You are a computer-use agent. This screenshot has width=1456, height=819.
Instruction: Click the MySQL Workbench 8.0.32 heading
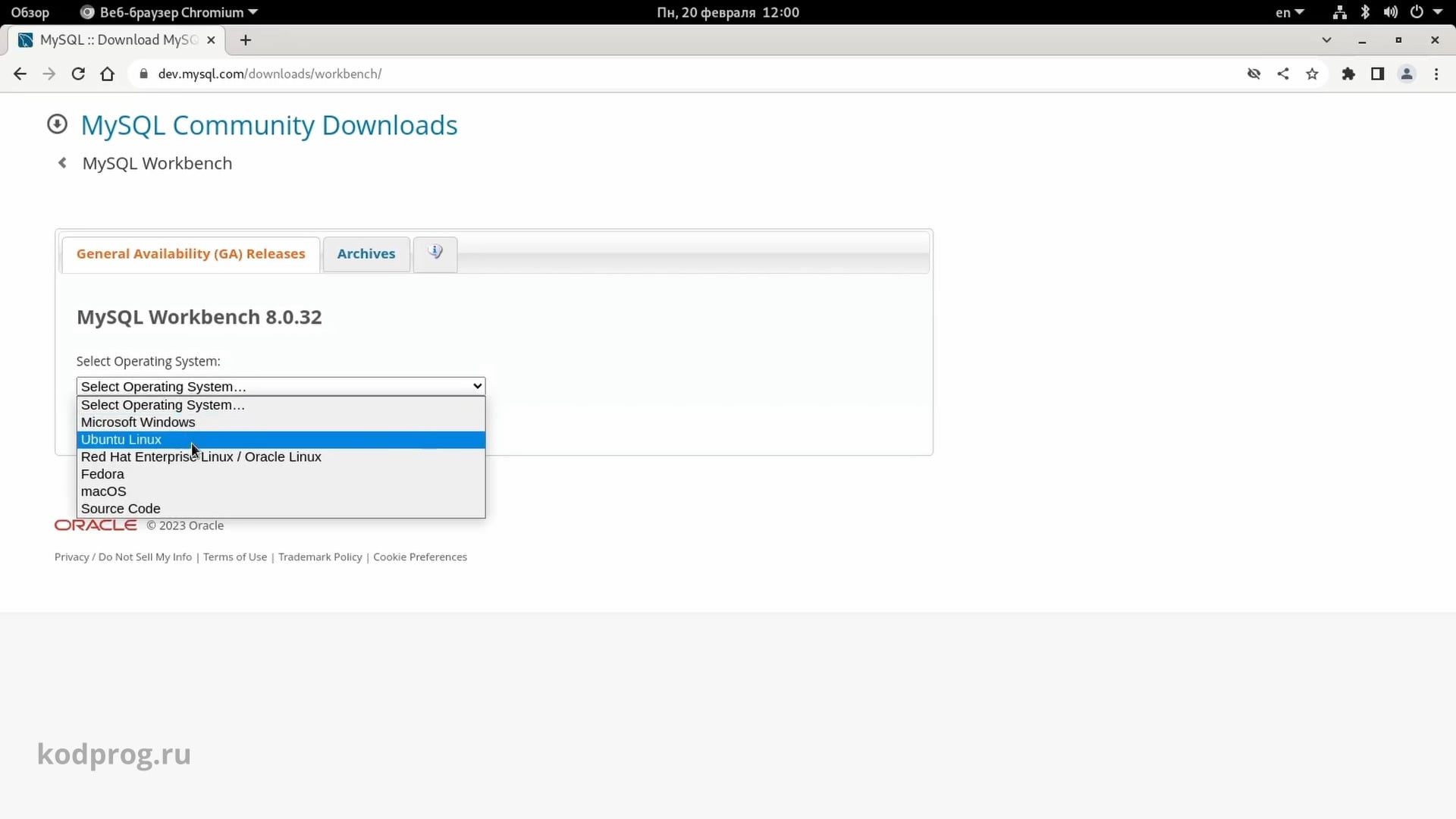[x=199, y=317]
